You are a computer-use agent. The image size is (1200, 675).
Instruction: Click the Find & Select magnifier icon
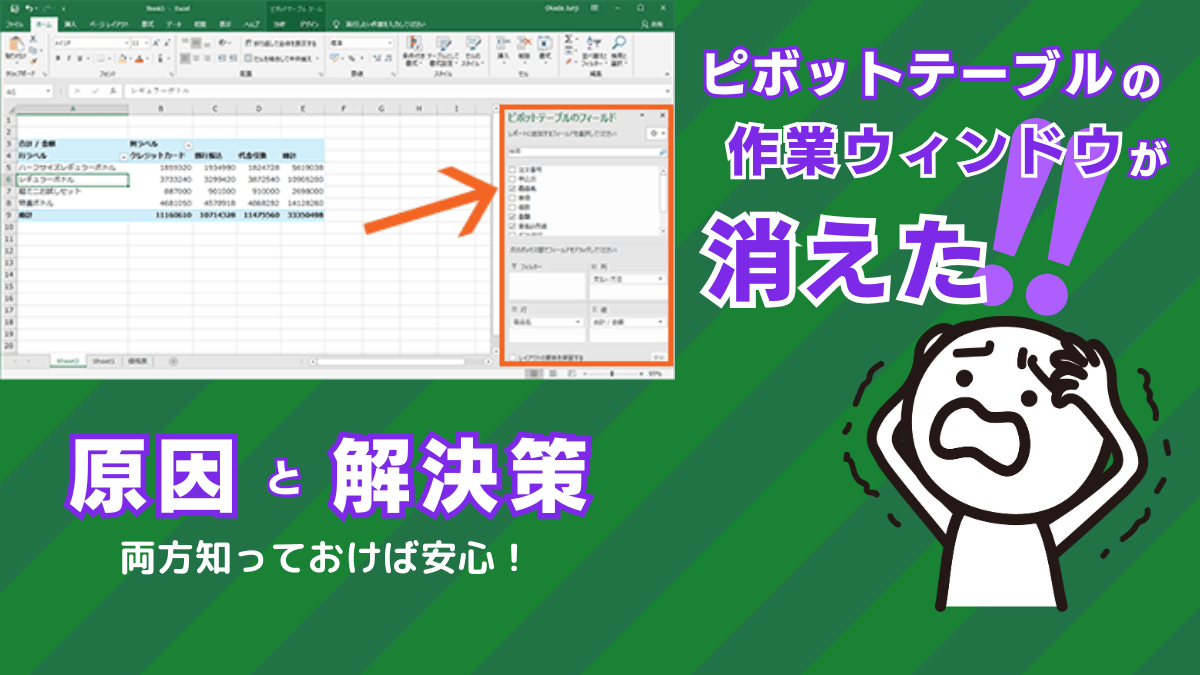tap(620, 42)
